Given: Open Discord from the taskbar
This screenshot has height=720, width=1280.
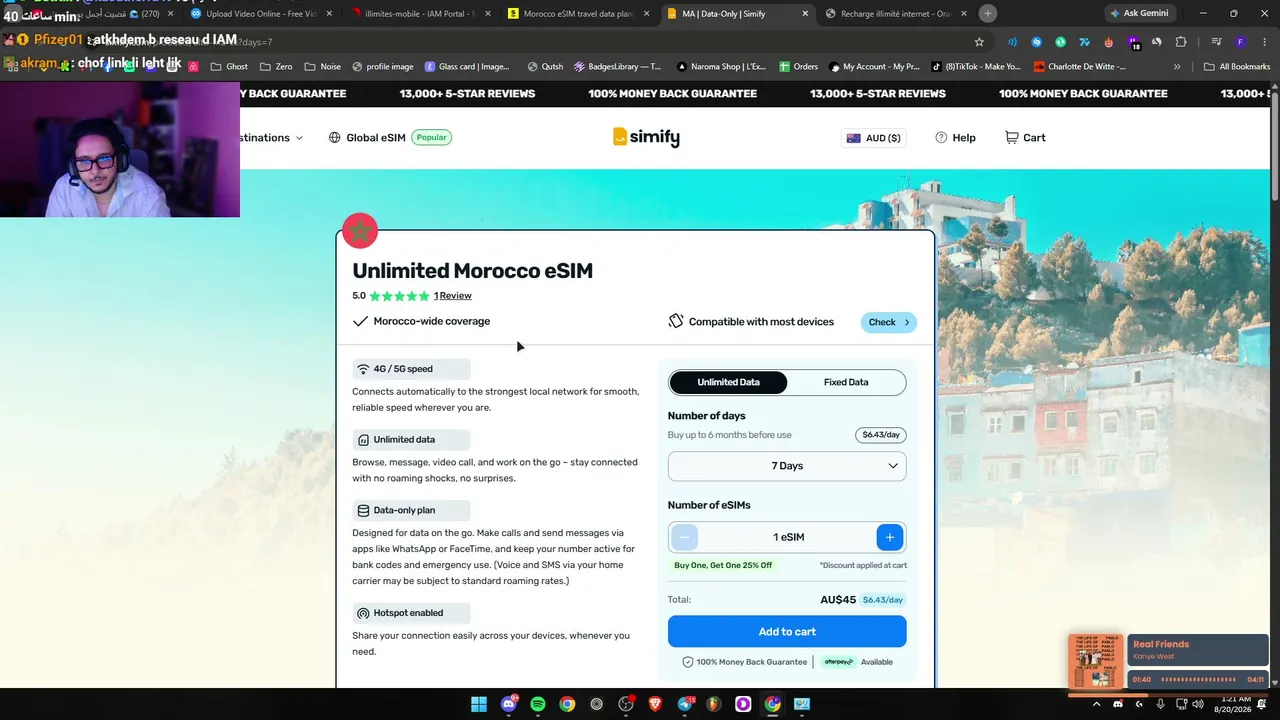Looking at the screenshot, I should click(509, 704).
